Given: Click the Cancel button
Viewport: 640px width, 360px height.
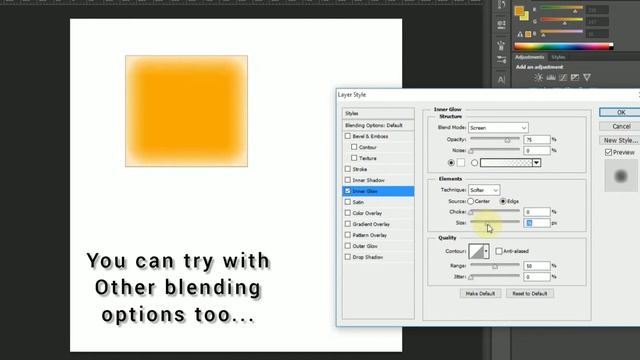Looking at the screenshot, I should tap(620, 127).
